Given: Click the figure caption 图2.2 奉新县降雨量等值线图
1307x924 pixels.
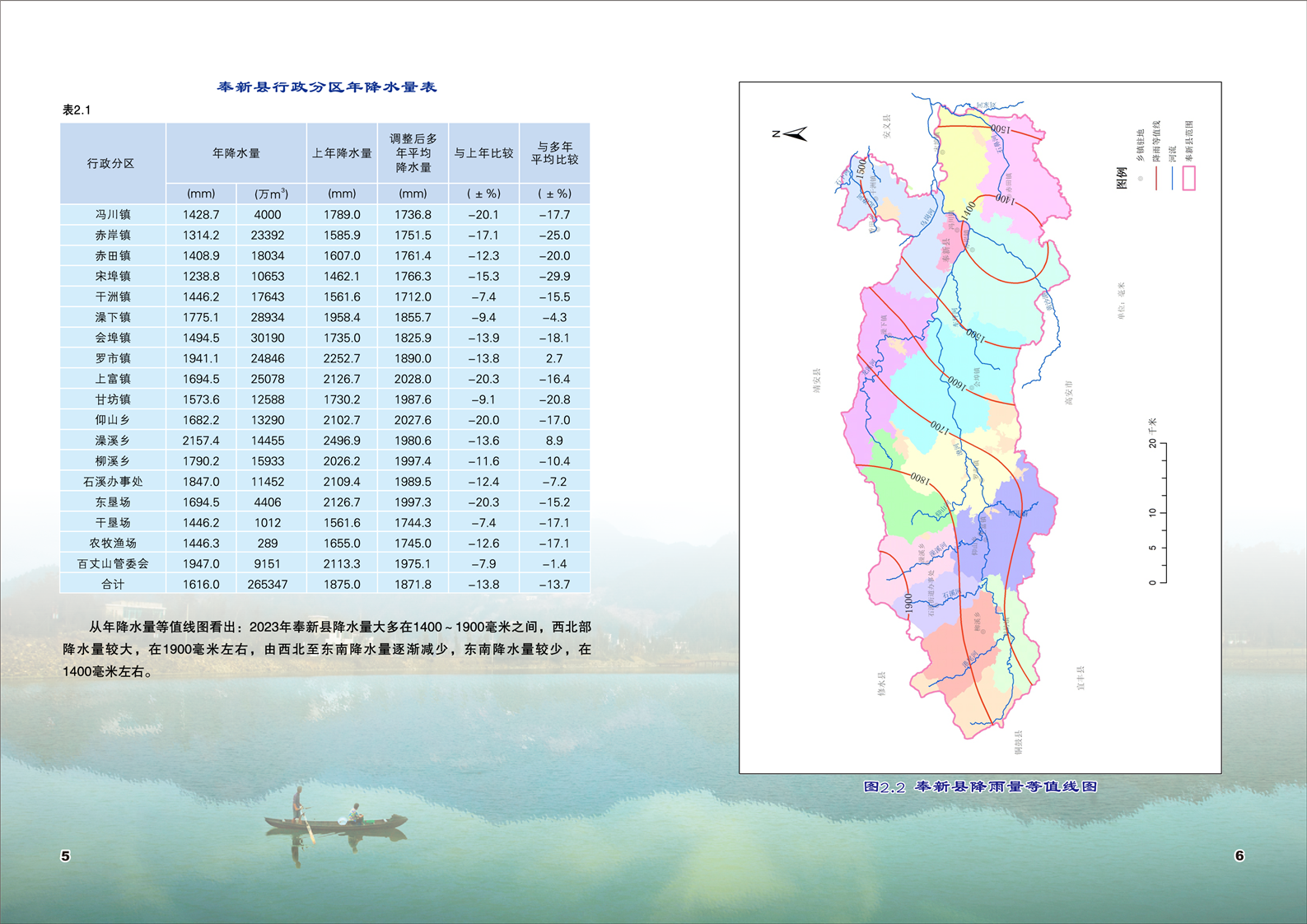Looking at the screenshot, I should pyautogui.click(x=980, y=786).
